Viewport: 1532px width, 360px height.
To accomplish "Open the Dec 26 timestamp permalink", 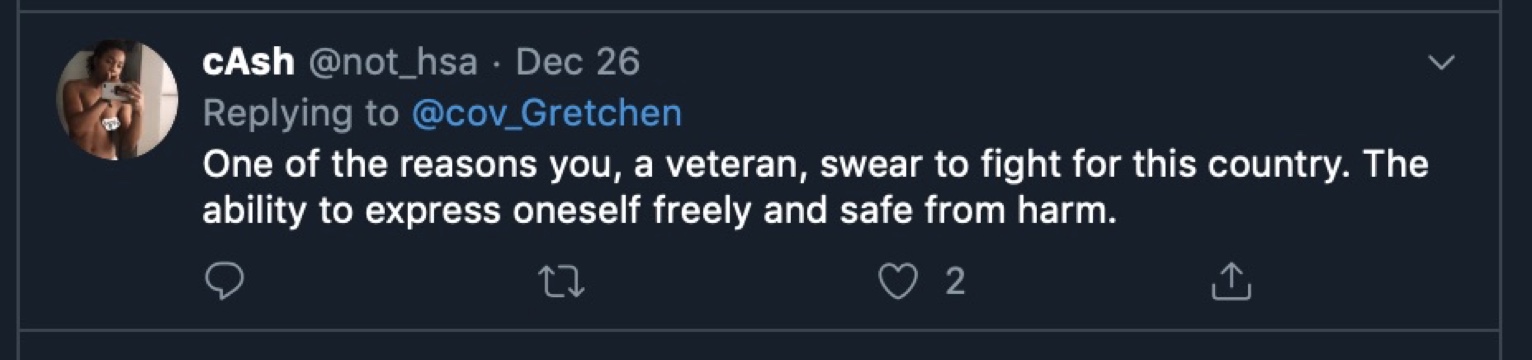I will (577, 63).
